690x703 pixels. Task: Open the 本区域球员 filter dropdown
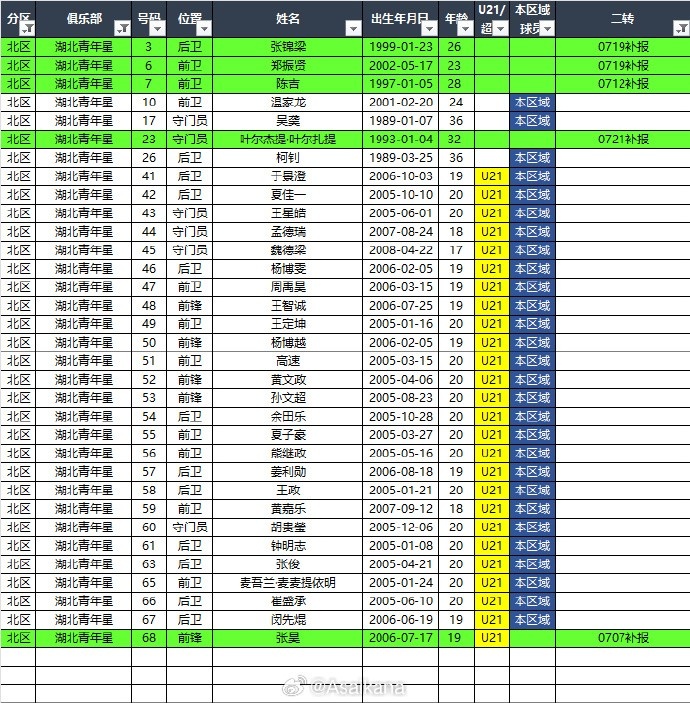pyautogui.click(x=546, y=29)
